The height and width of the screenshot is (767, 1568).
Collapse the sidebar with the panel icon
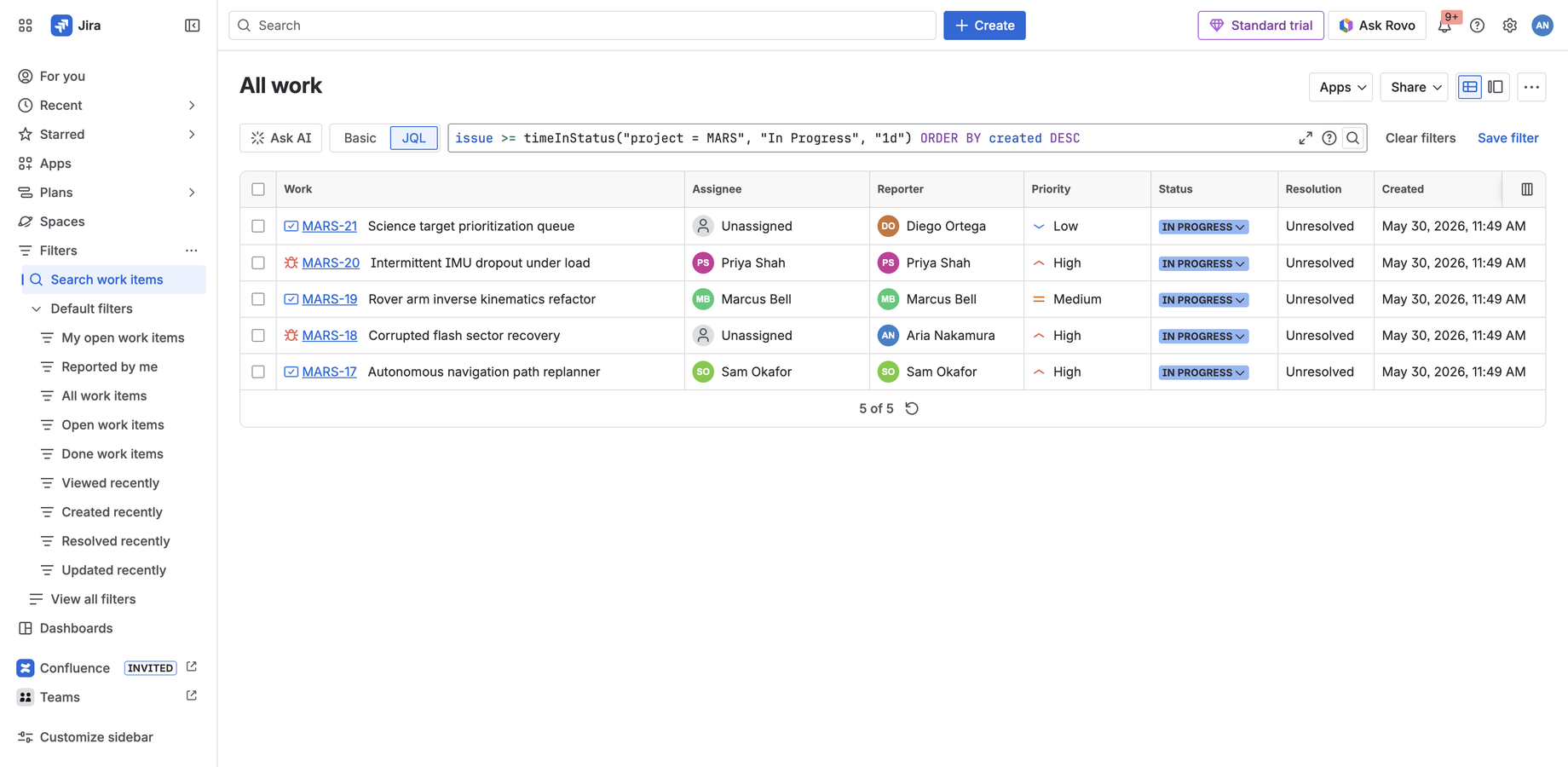pyautogui.click(x=193, y=26)
